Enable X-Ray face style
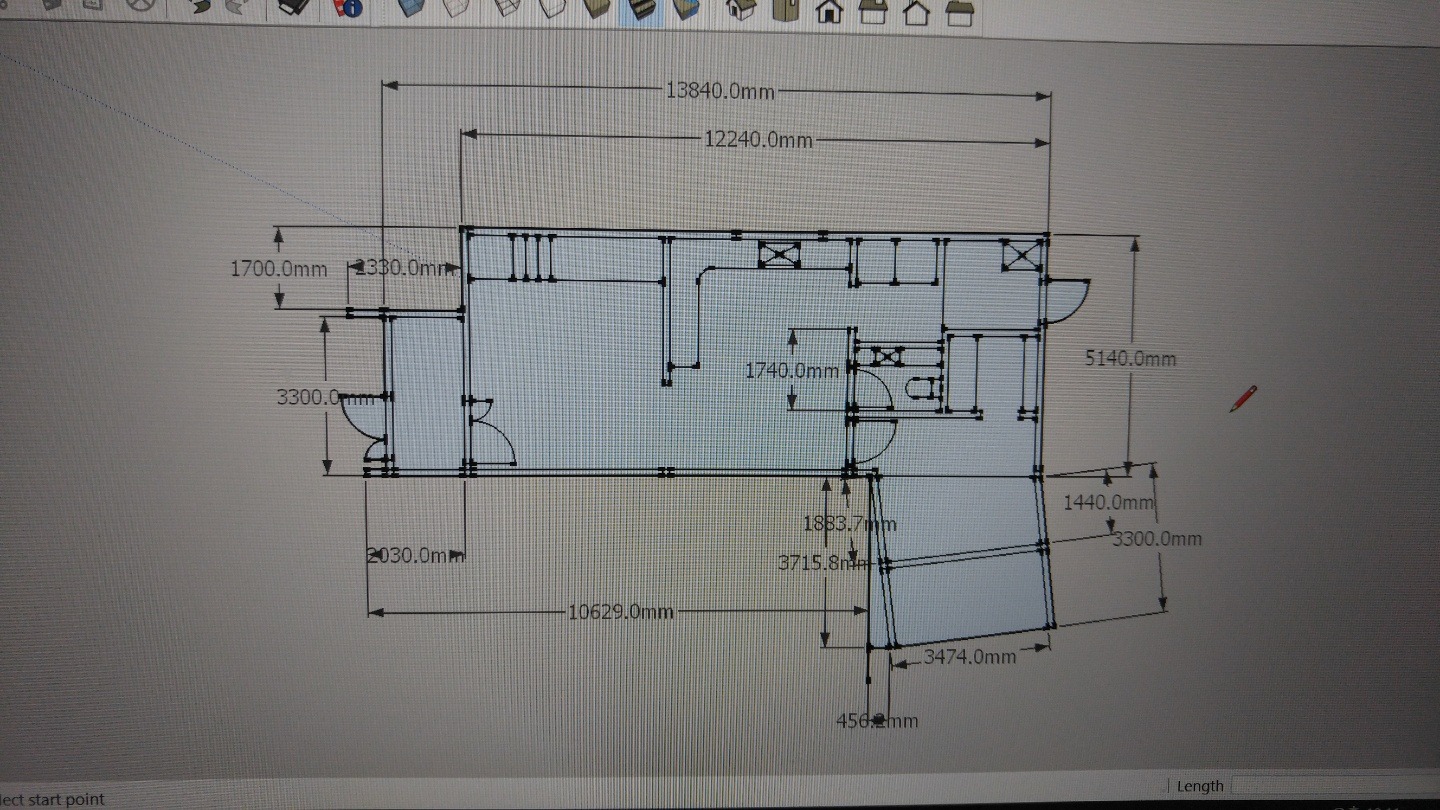 (x=410, y=9)
